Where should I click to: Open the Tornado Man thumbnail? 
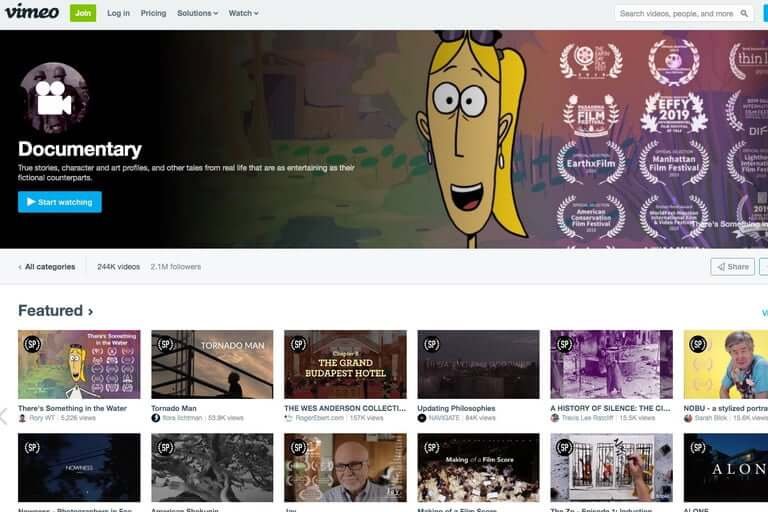point(212,364)
